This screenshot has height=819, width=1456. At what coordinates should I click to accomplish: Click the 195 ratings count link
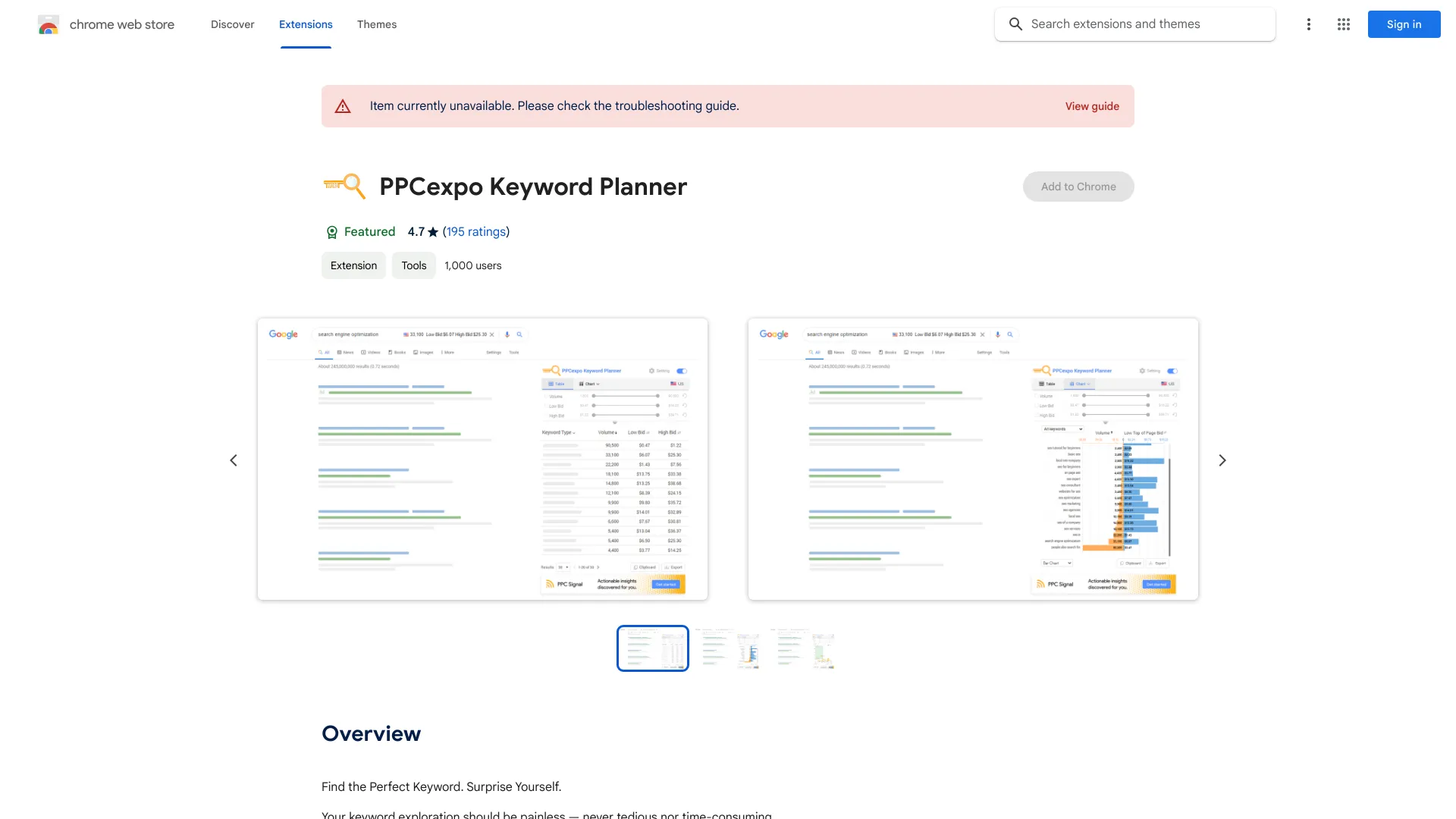click(475, 231)
